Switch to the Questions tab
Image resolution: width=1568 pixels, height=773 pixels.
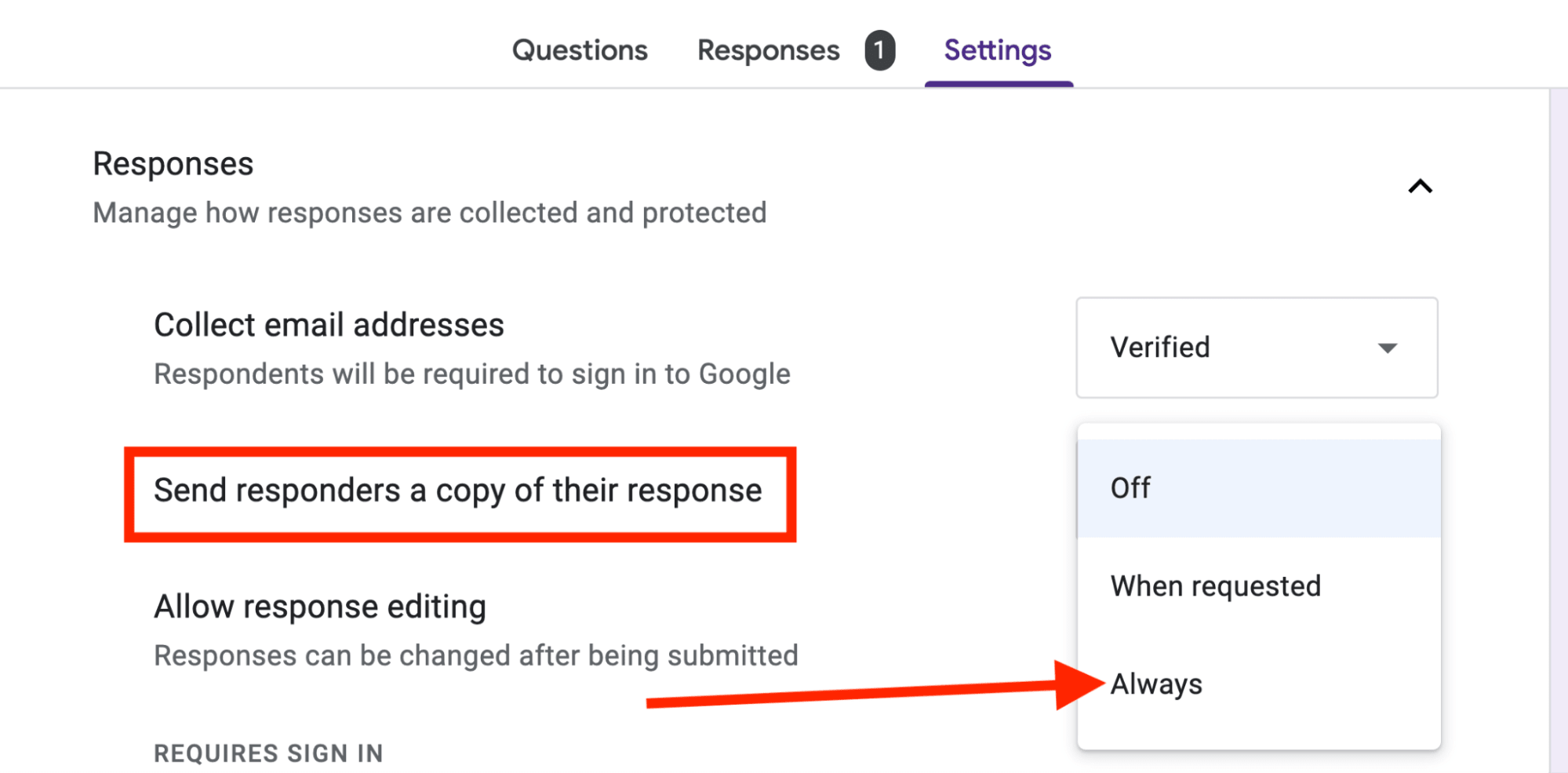(580, 49)
